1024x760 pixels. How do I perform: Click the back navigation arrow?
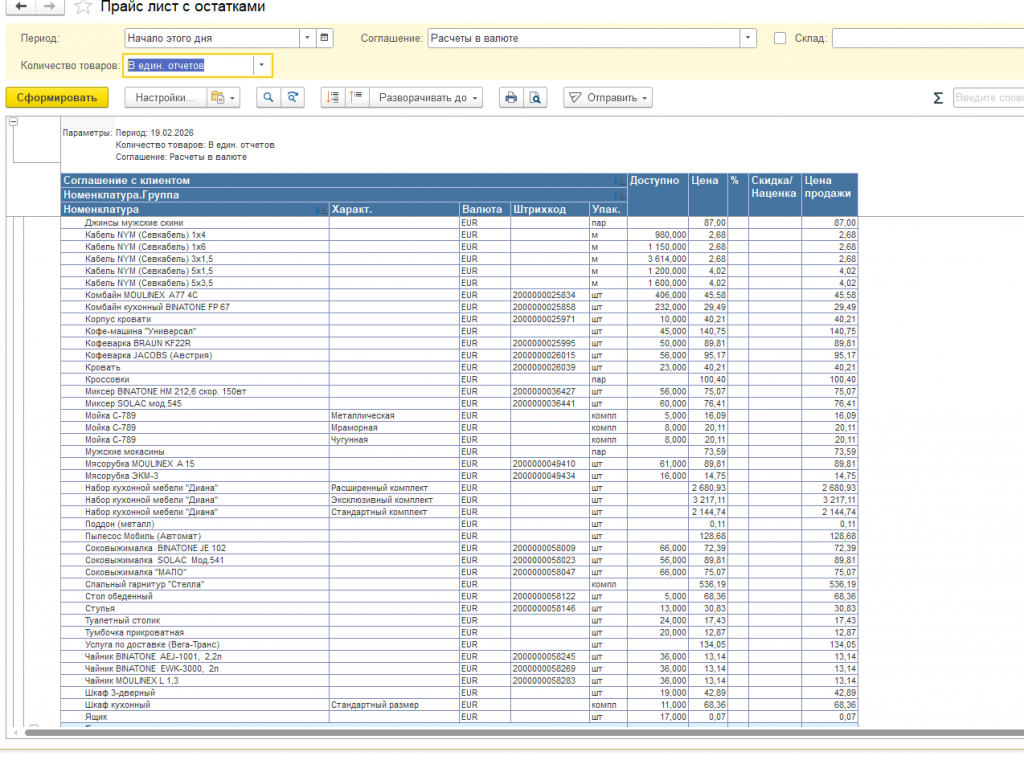[x=20, y=7]
